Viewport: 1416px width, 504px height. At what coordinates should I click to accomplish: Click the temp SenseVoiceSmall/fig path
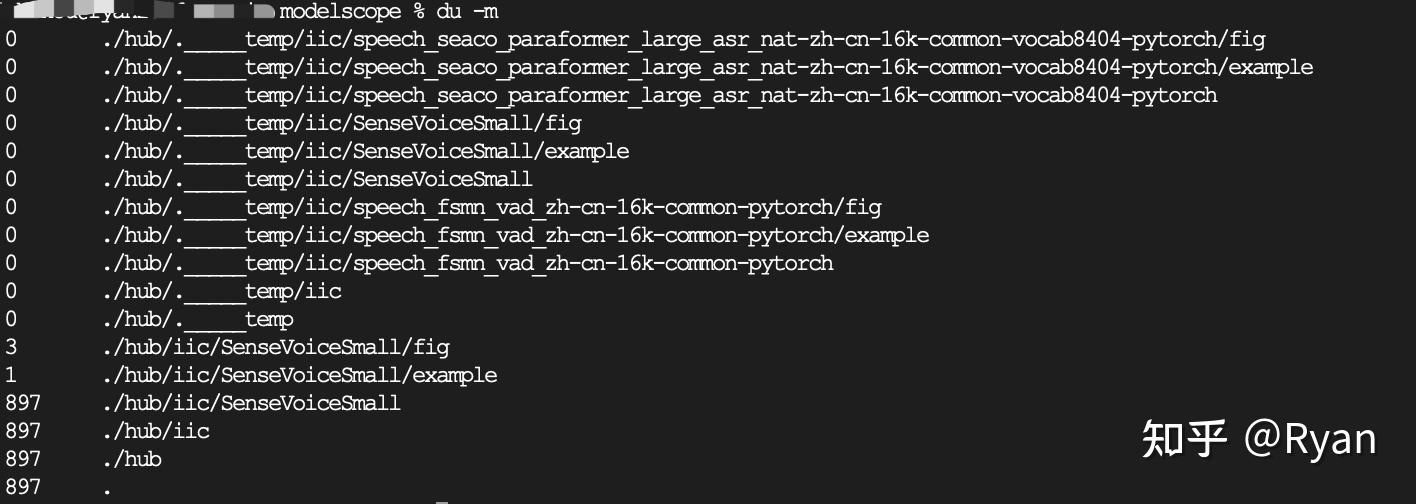341,124
